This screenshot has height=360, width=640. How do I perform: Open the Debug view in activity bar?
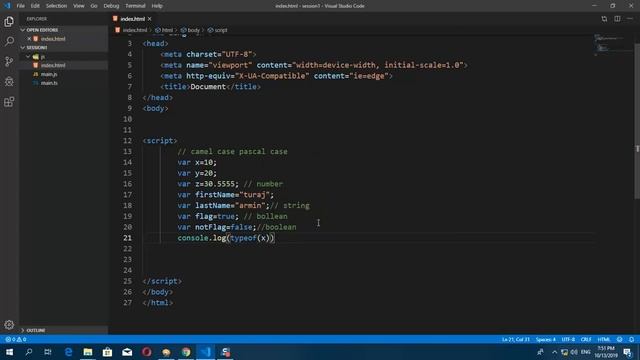9,81
